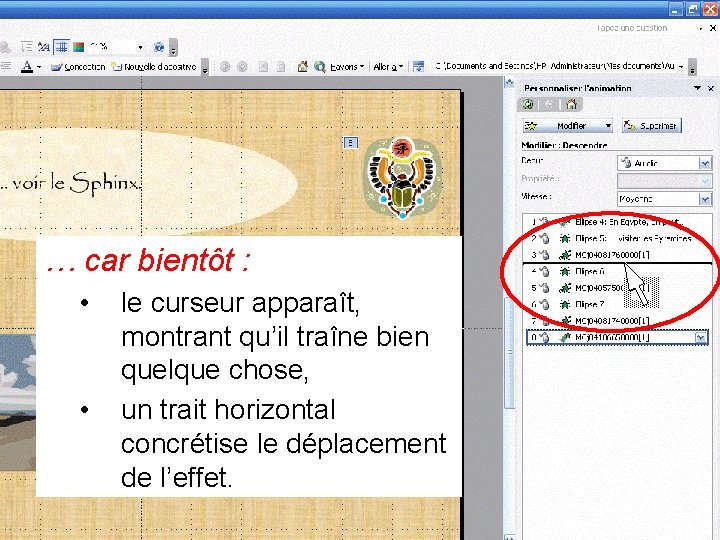
Task: Click the green star effect icon on row 4
Action: 564,271
